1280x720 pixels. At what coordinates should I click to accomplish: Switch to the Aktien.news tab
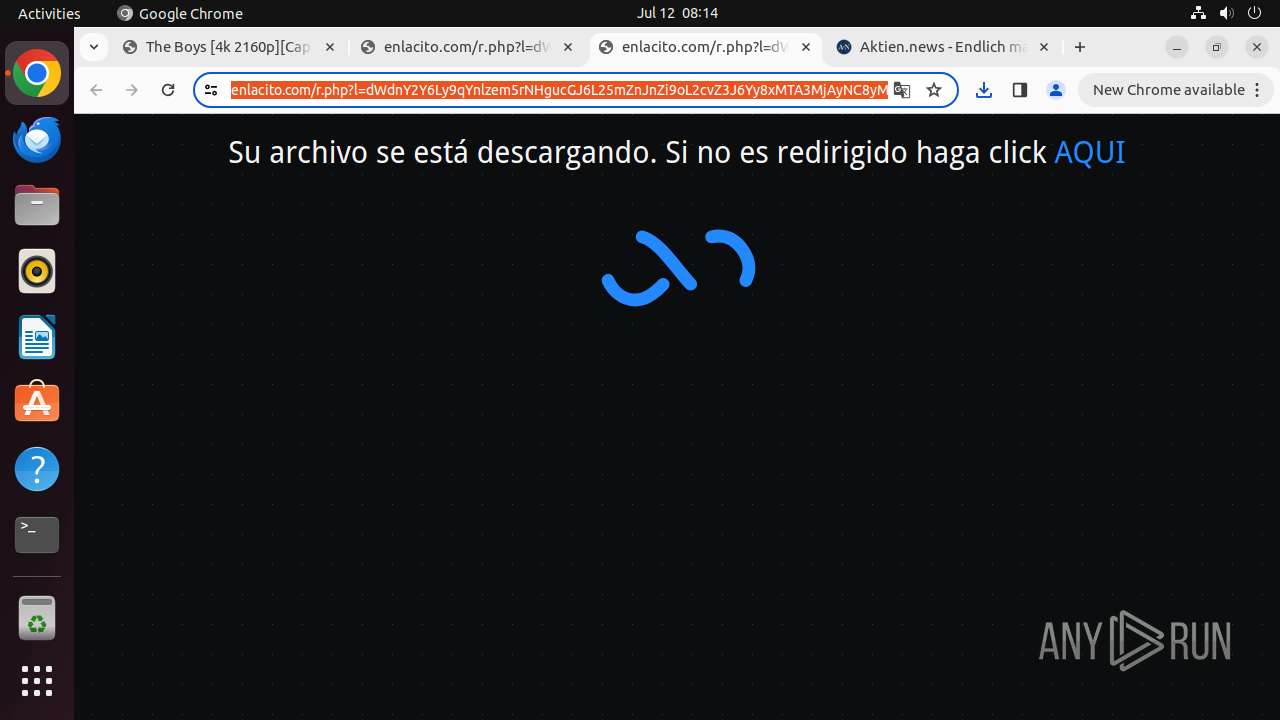(943, 47)
